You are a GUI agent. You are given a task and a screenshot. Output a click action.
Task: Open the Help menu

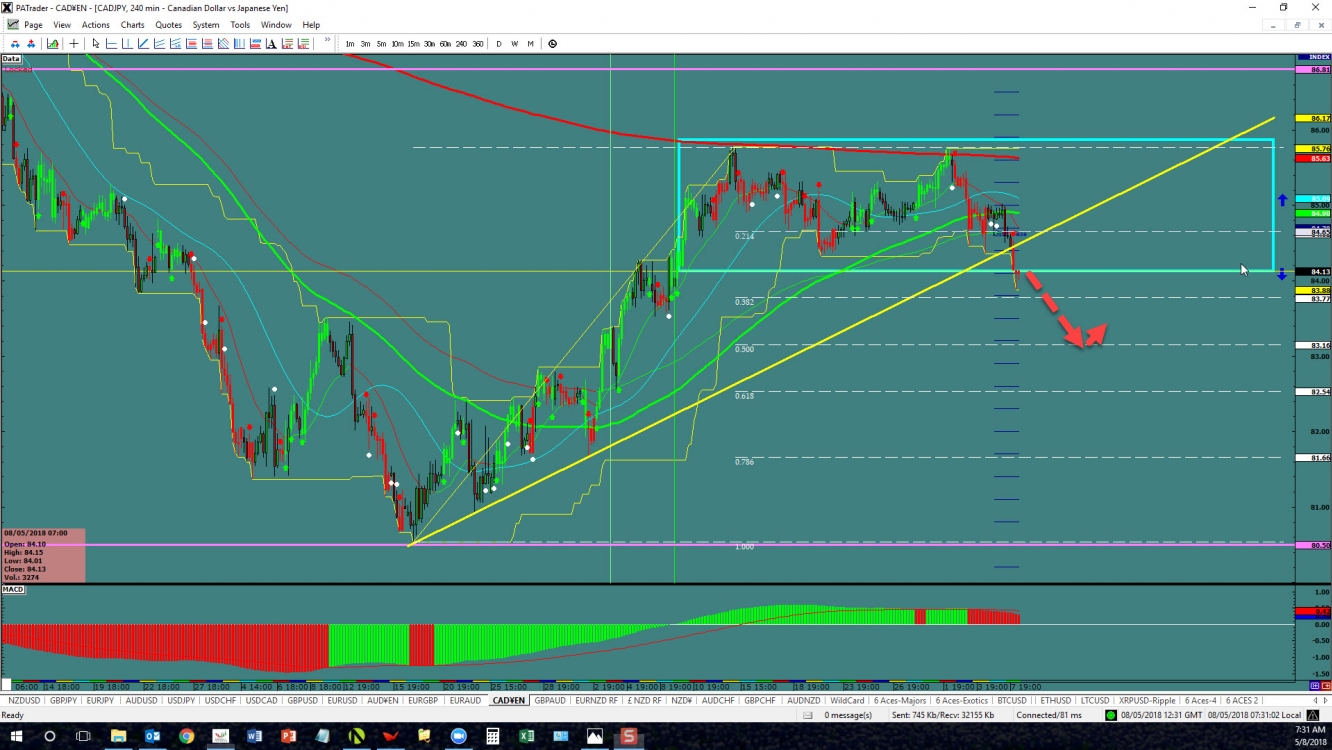tap(311, 25)
